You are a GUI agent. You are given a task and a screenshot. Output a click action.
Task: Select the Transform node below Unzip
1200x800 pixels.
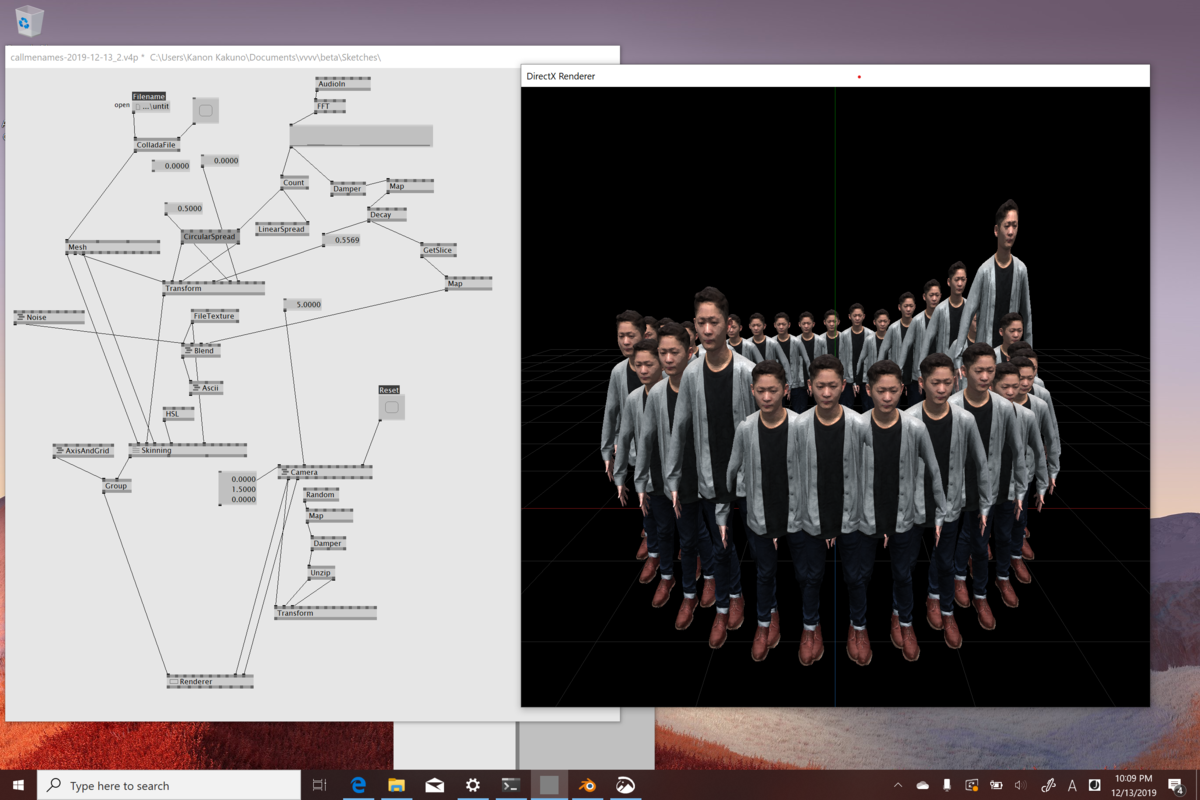(325, 613)
